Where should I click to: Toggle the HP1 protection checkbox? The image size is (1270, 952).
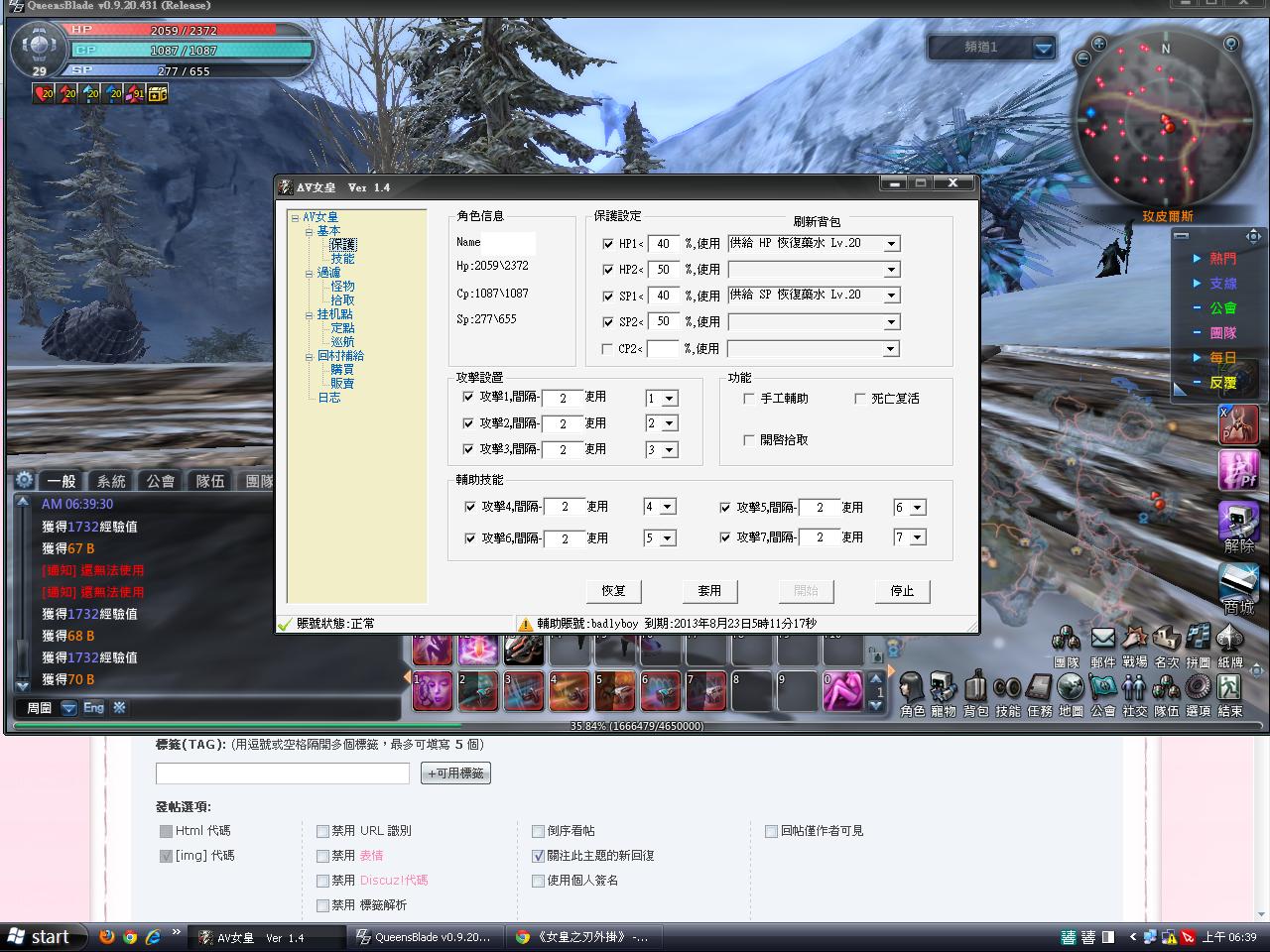(608, 244)
